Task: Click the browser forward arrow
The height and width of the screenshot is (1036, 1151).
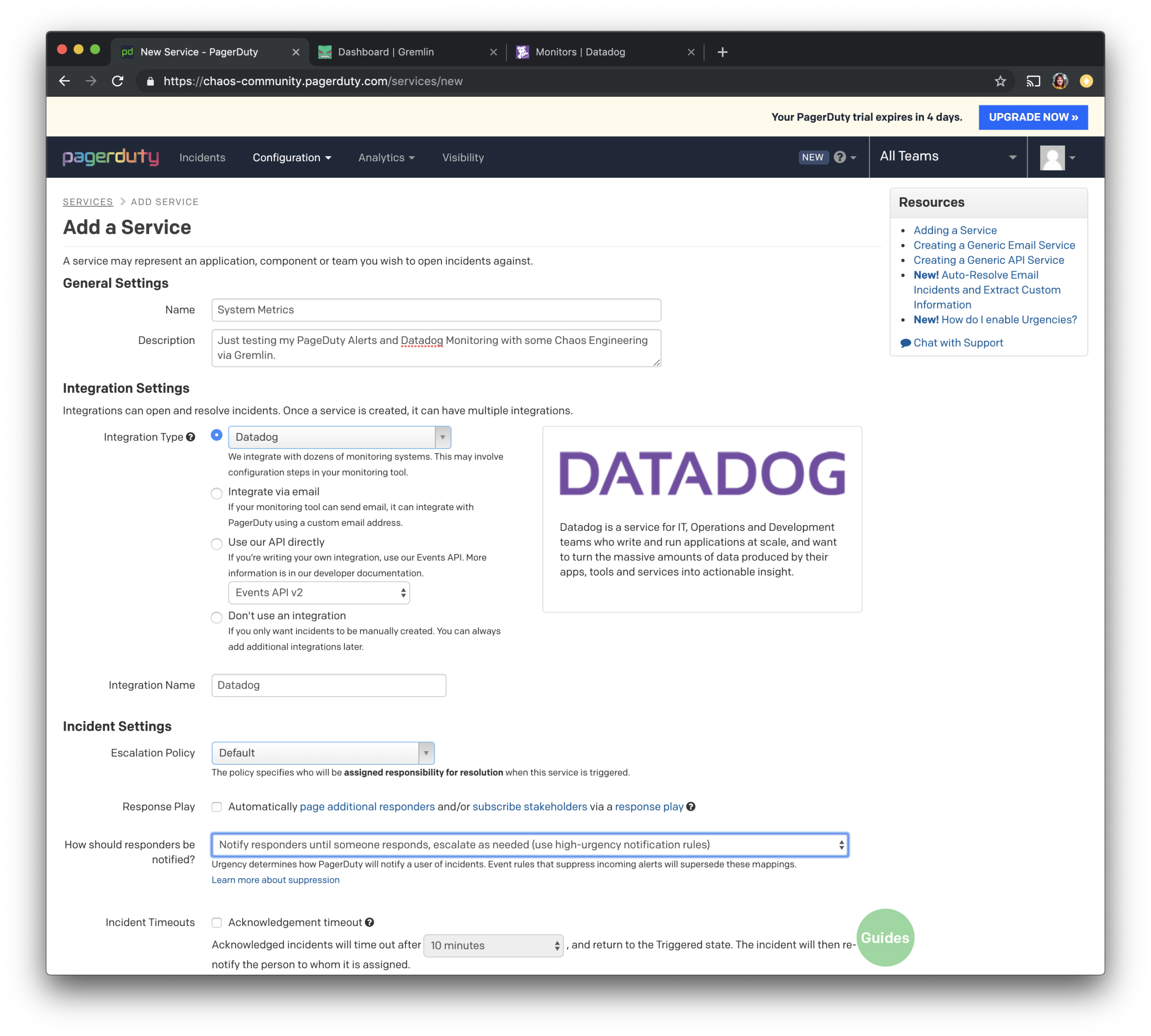Action: [x=91, y=81]
